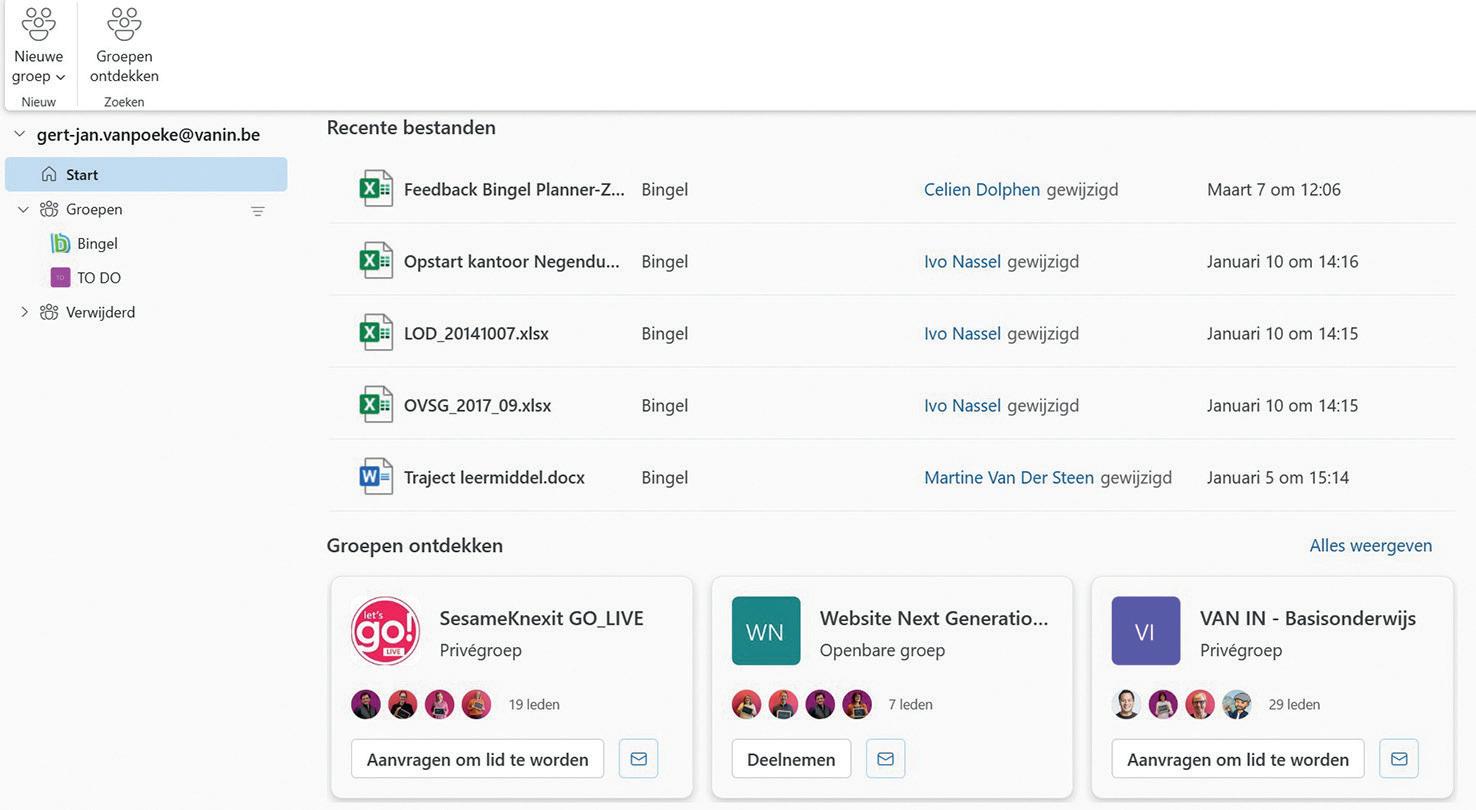Collapse the gert-jan.vanpoeke@vanin.be account tree
The image size is (1476, 810).
(19, 134)
